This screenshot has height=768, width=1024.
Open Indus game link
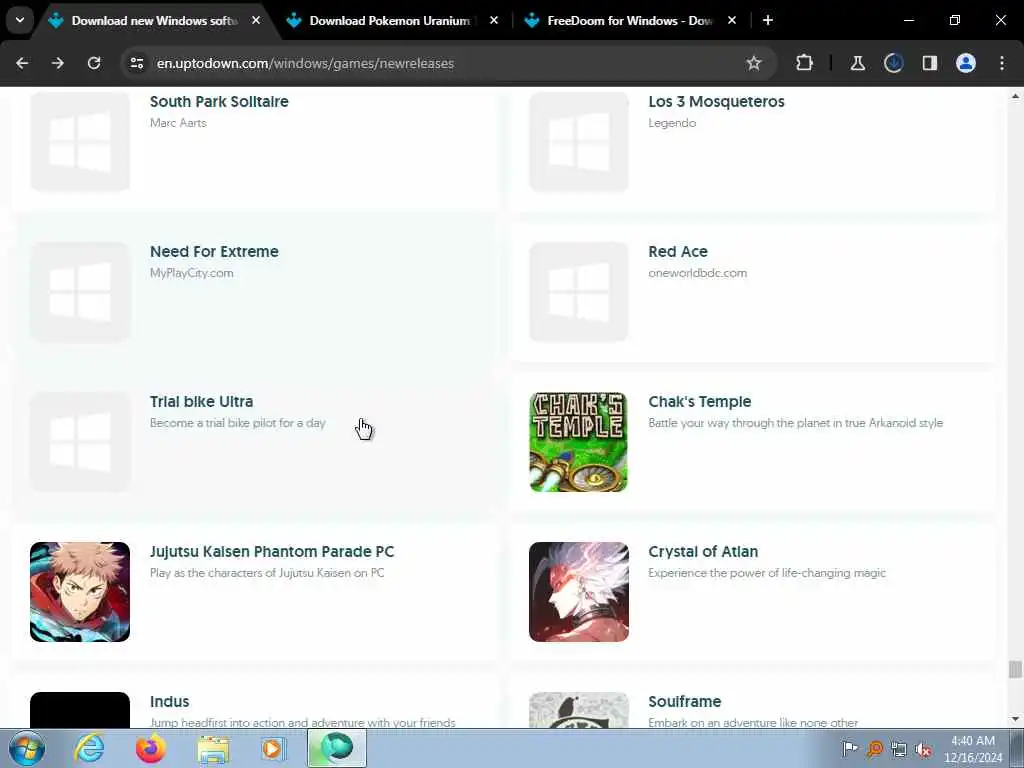169,702
